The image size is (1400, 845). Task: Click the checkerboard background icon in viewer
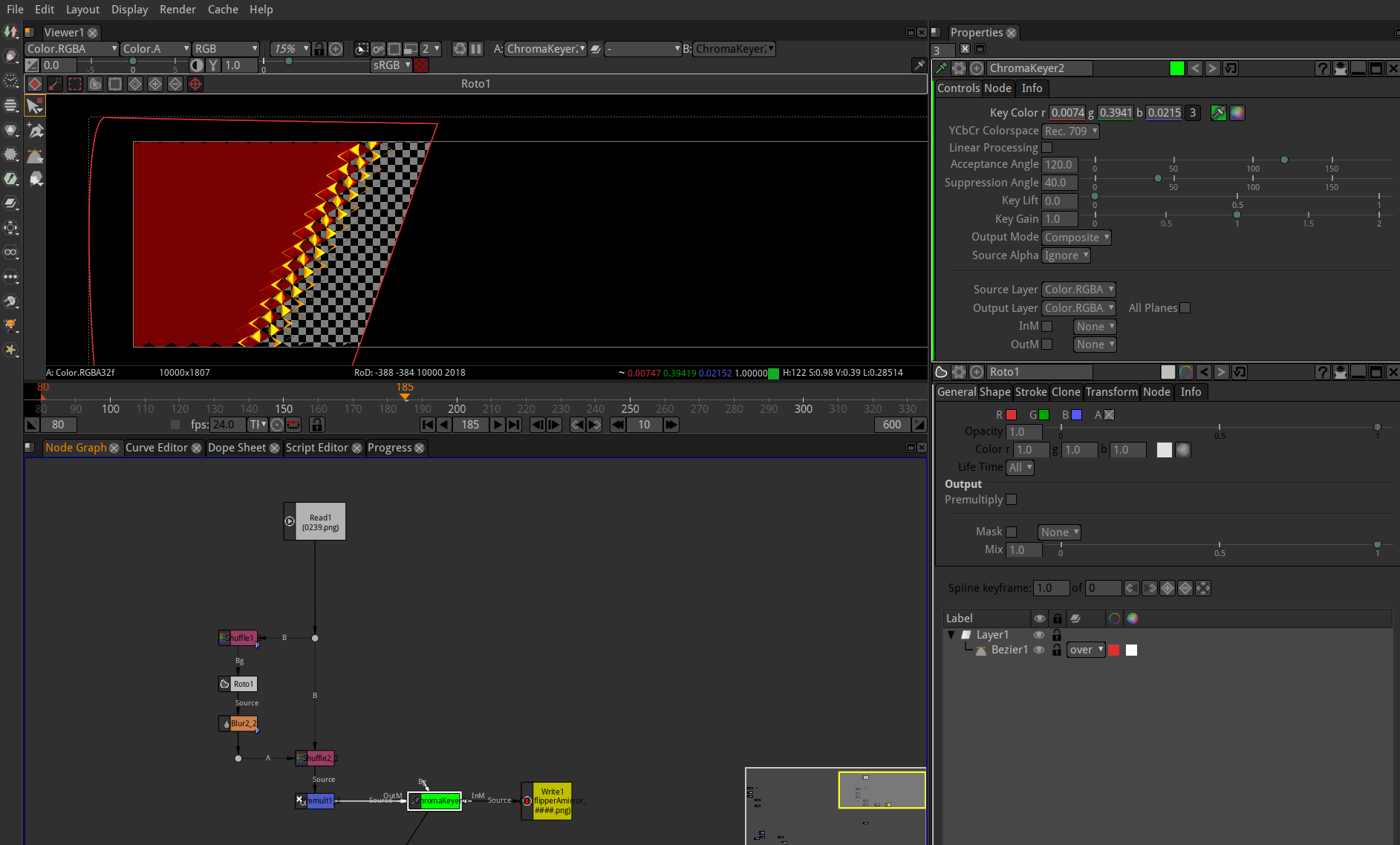(421, 65)
